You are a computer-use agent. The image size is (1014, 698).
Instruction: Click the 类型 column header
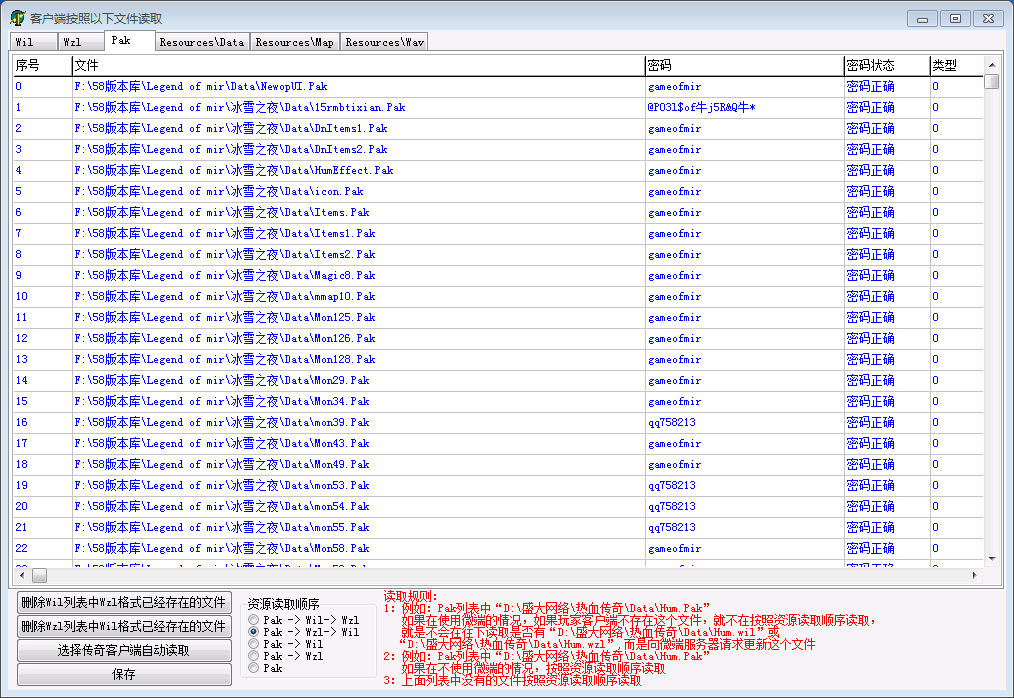(x=956, y=65)
